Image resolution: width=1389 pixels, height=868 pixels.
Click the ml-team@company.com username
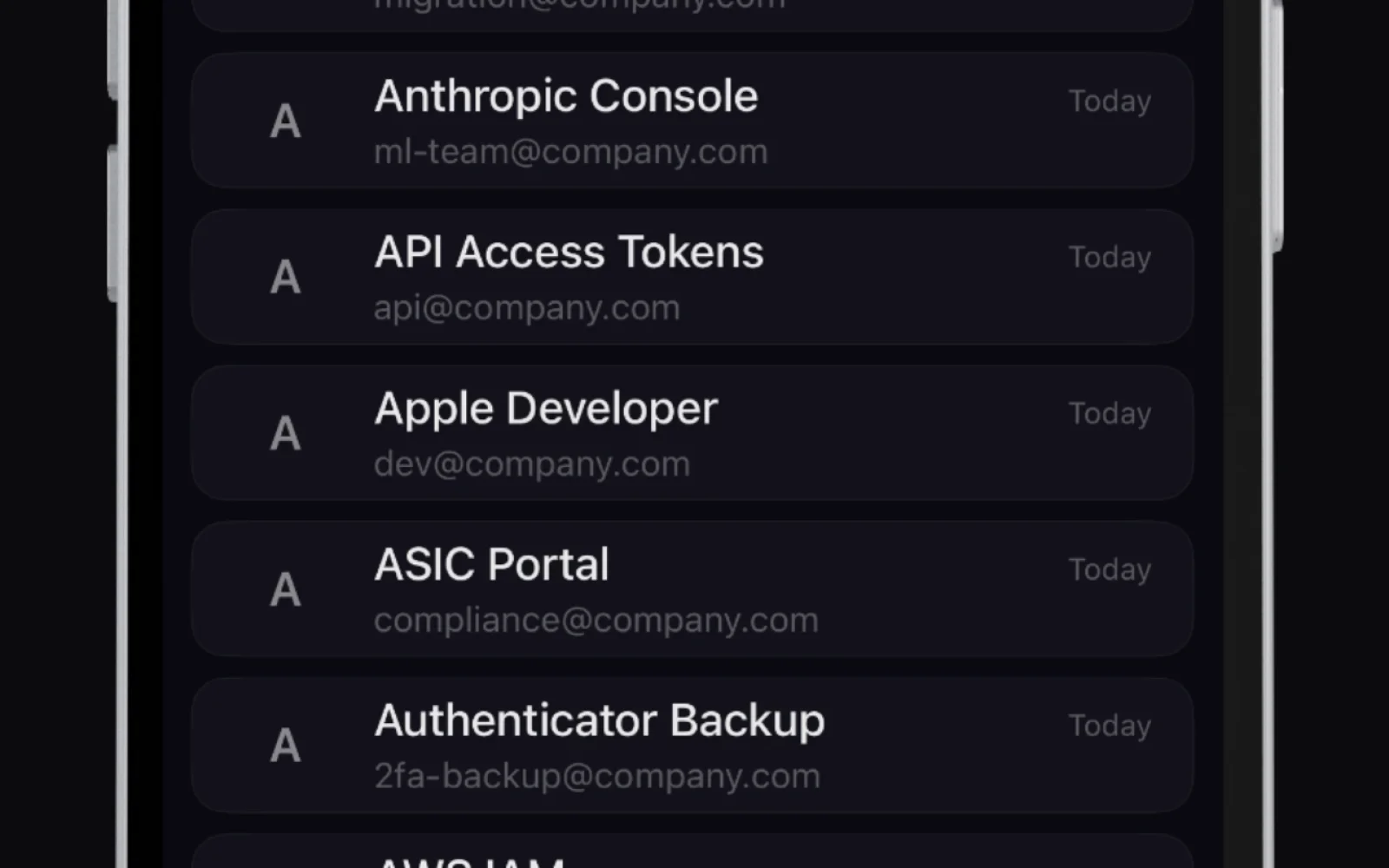pos(570,152)
